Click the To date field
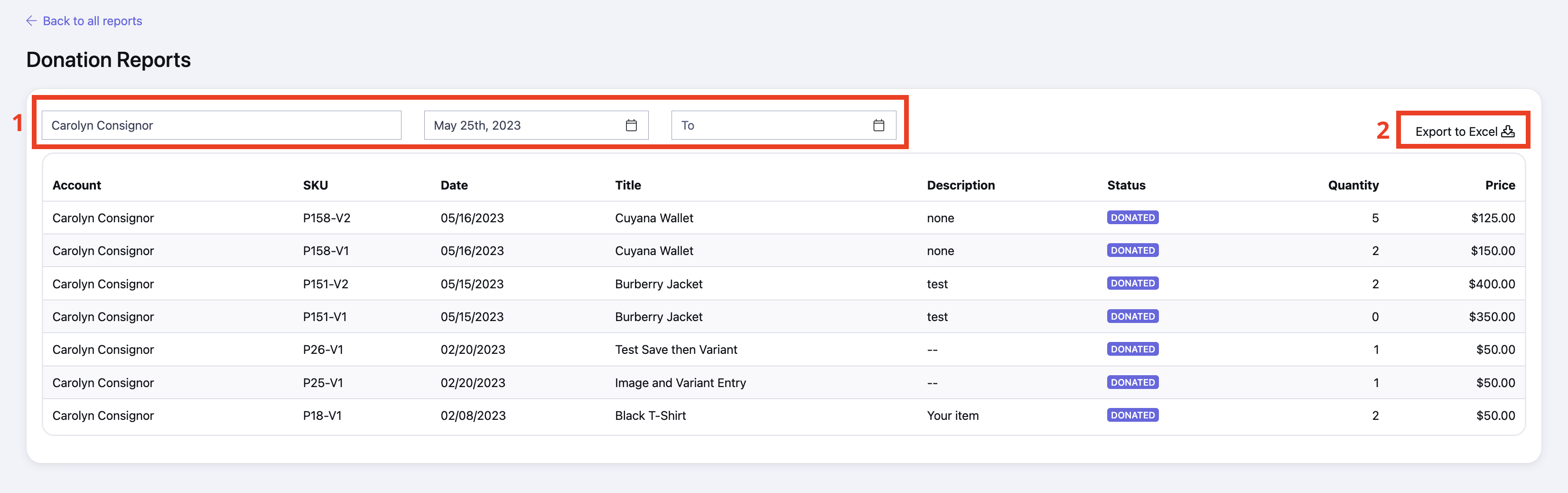Image resolution: width=1568 pixels, height=493 pixels. pyautogui.click(x=784, y=125)
